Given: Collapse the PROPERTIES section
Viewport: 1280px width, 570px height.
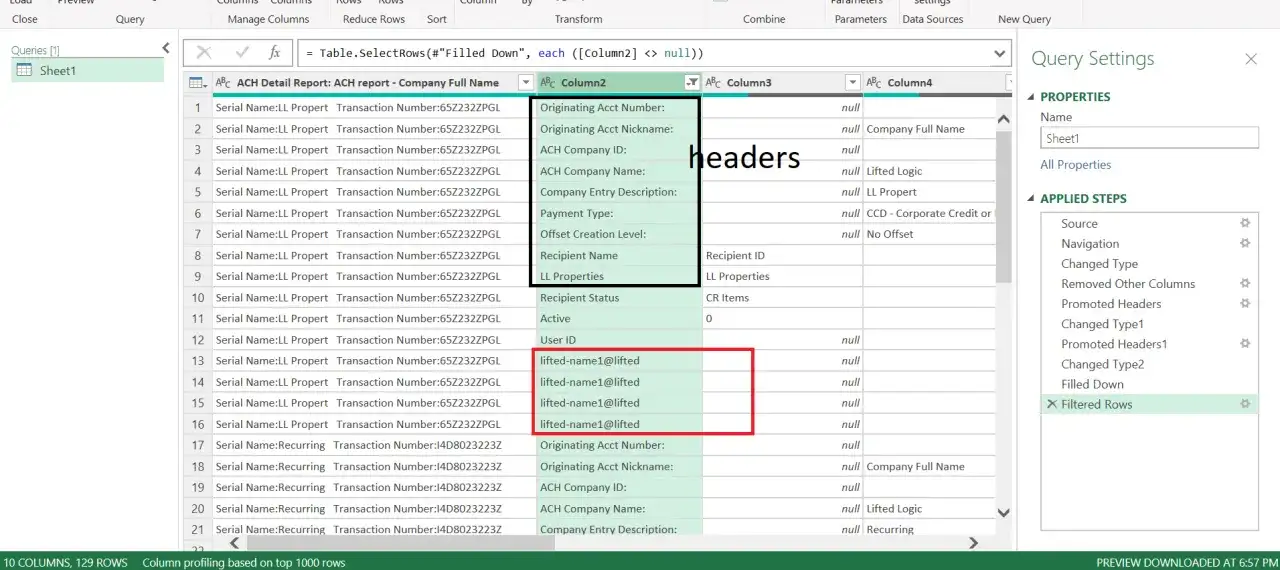Looking at the screenshot, I should [x=1033, y=97].
